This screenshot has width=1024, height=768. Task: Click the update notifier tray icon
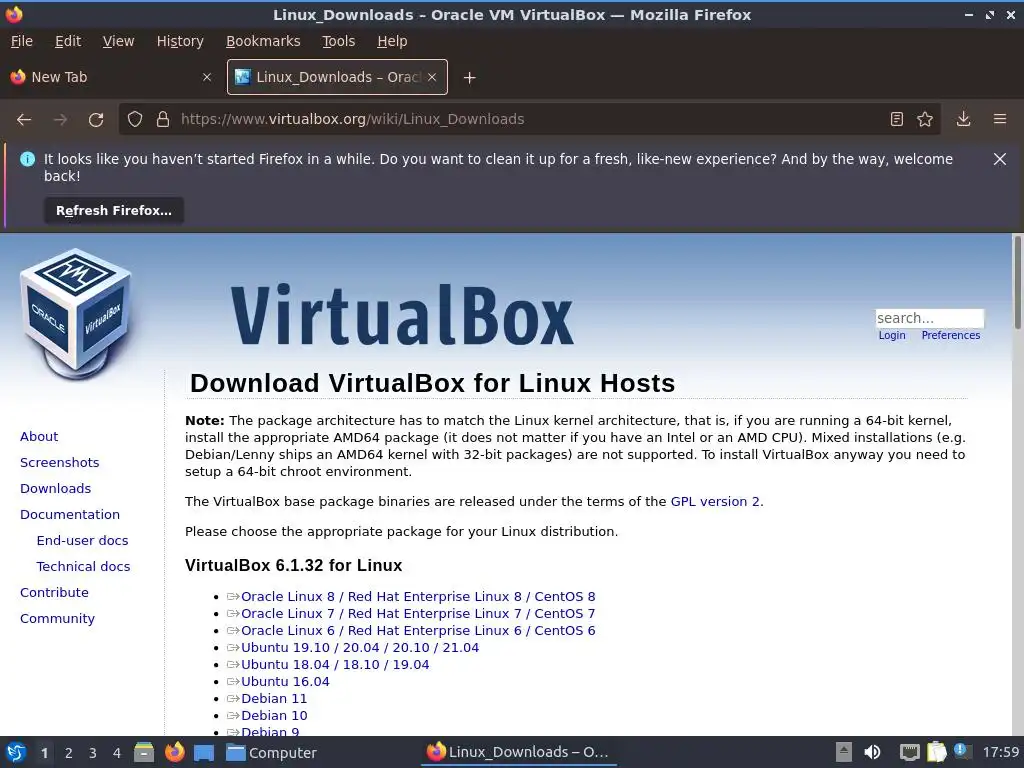(x=961, y=751)
